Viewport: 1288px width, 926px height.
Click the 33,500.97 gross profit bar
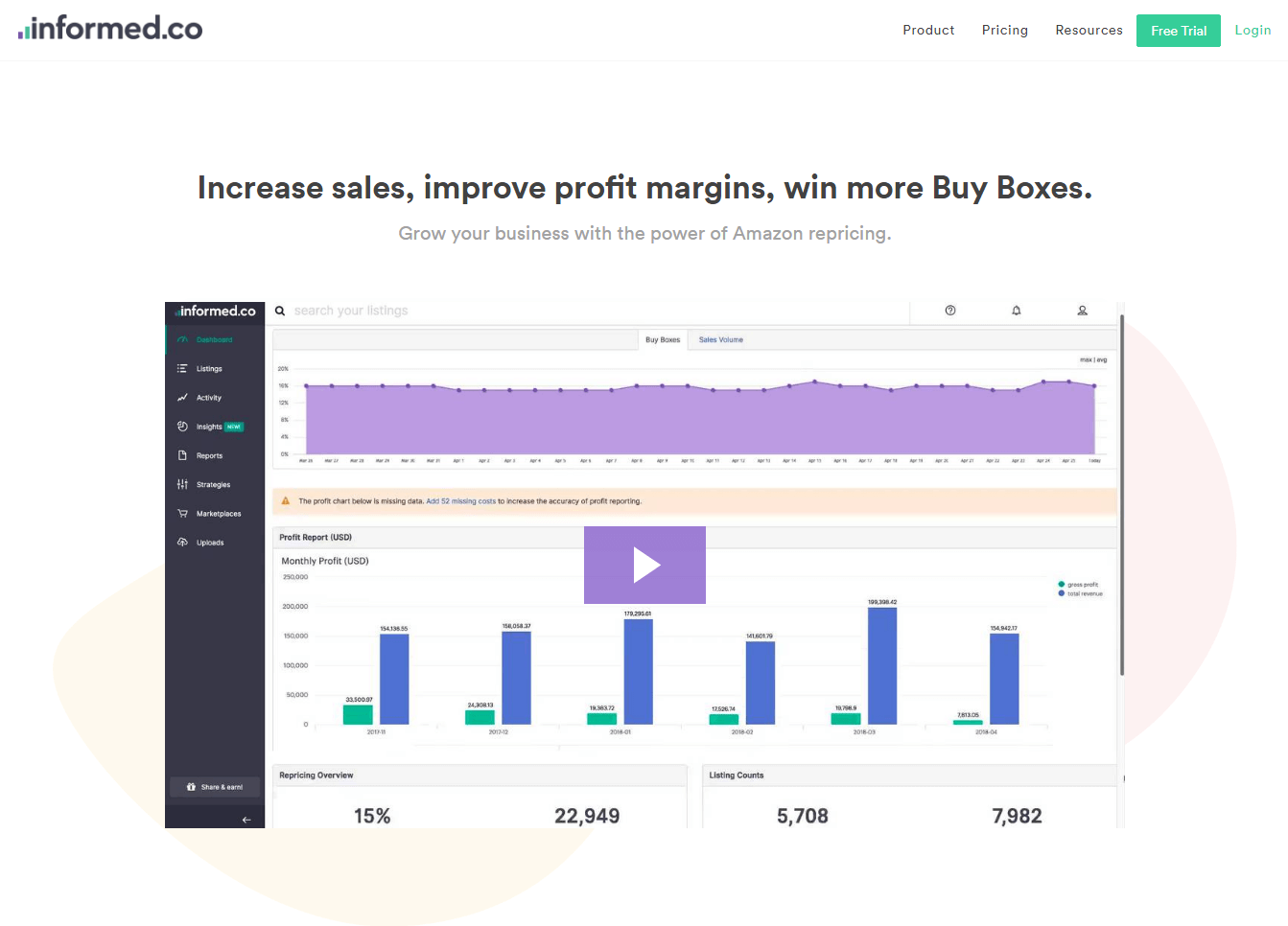point(358,714)
